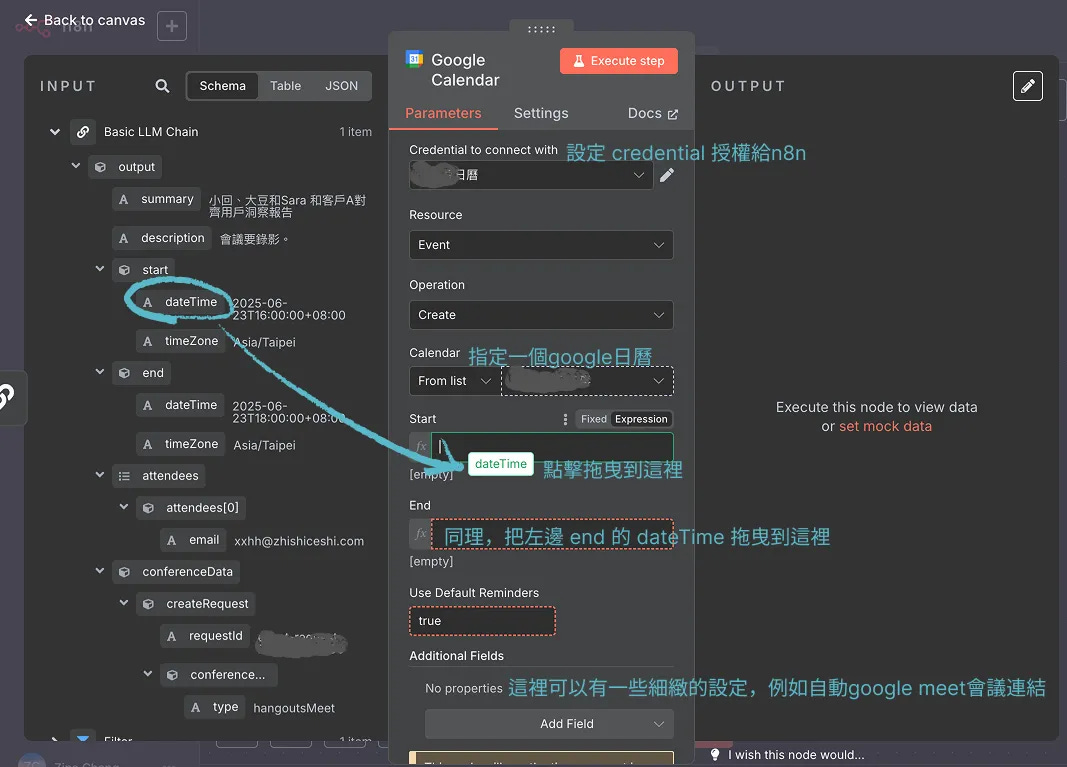The height and width of the screenshot is (767, 1067).
Task: Select the end dateTime schema pill
Action: (180, 405)
